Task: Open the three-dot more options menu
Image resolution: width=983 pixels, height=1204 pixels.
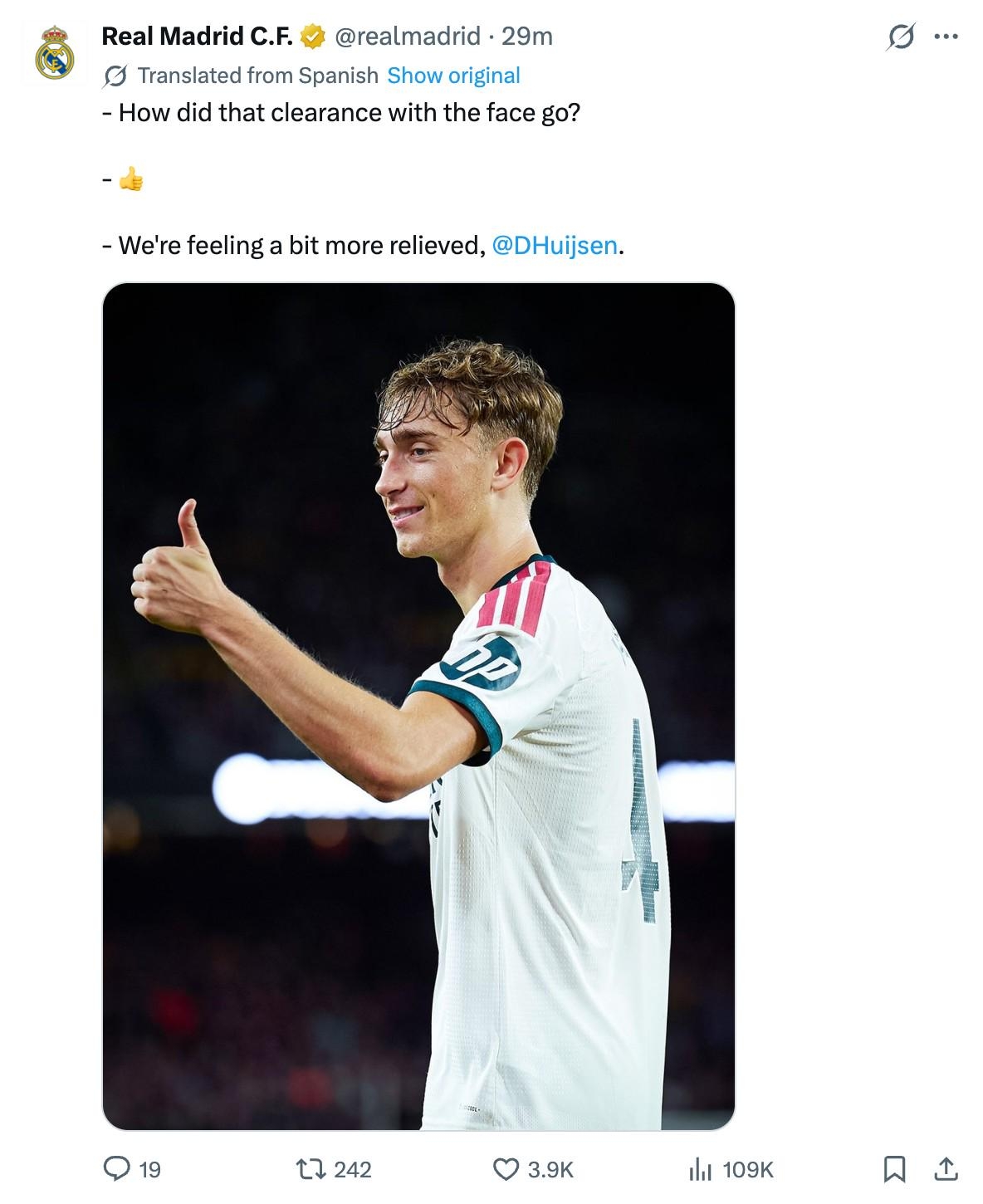Action: click(946, 37)
